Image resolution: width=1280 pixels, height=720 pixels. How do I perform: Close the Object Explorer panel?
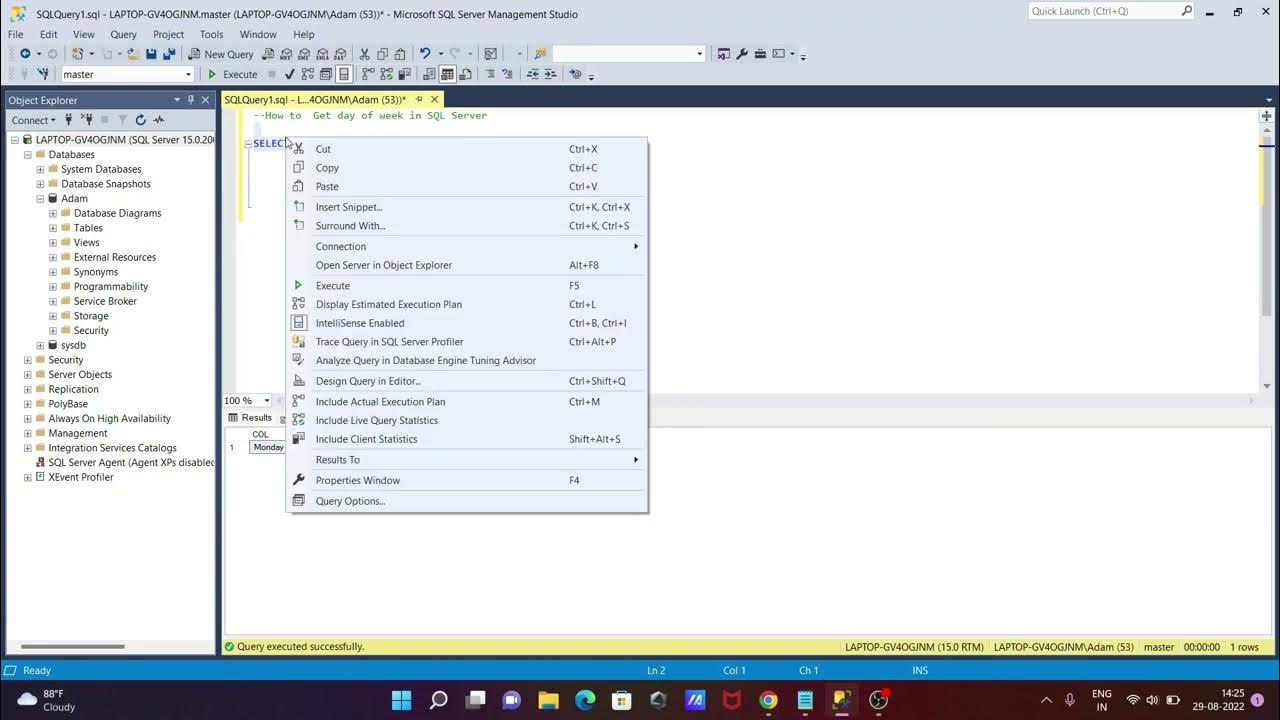[205, 100]
